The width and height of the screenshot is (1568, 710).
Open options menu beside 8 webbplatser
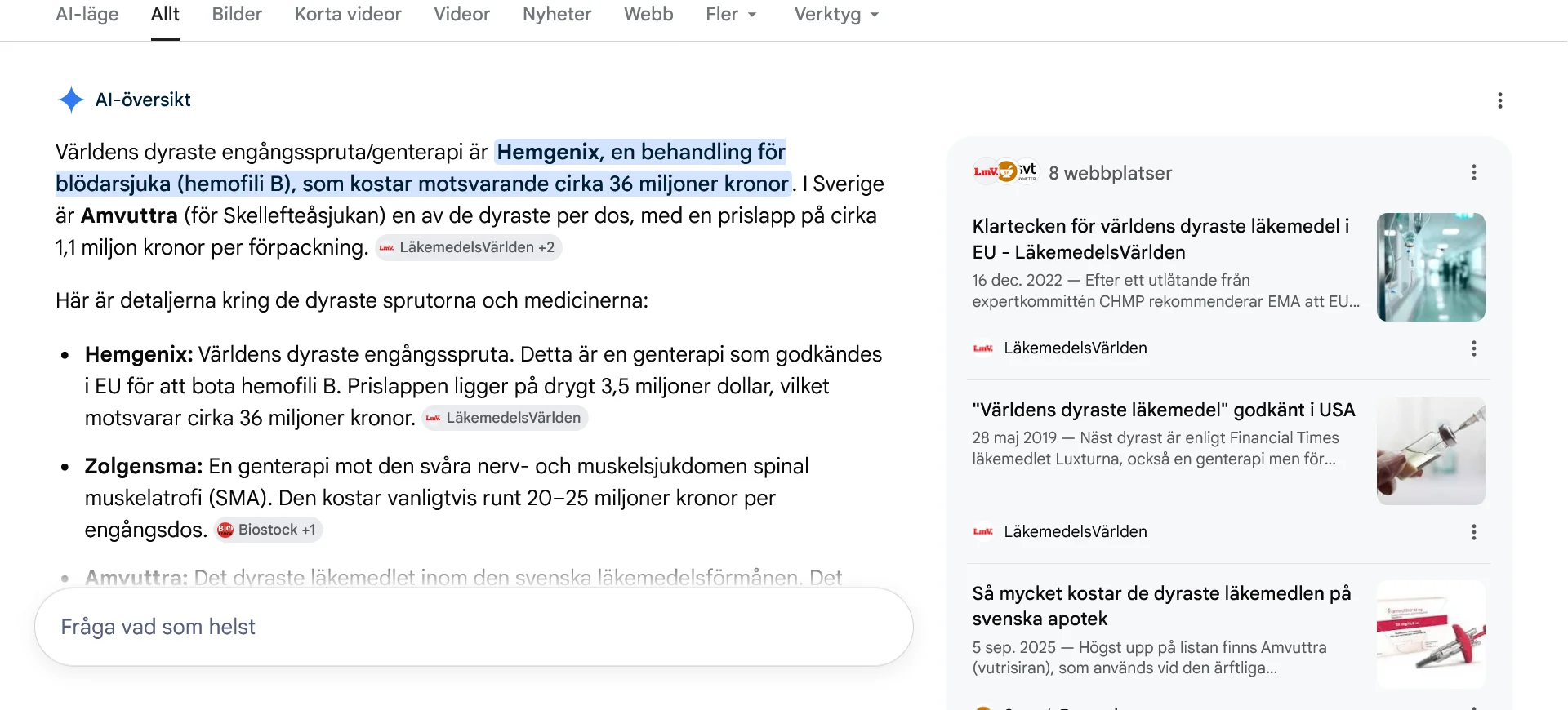tap(1473, 172)
